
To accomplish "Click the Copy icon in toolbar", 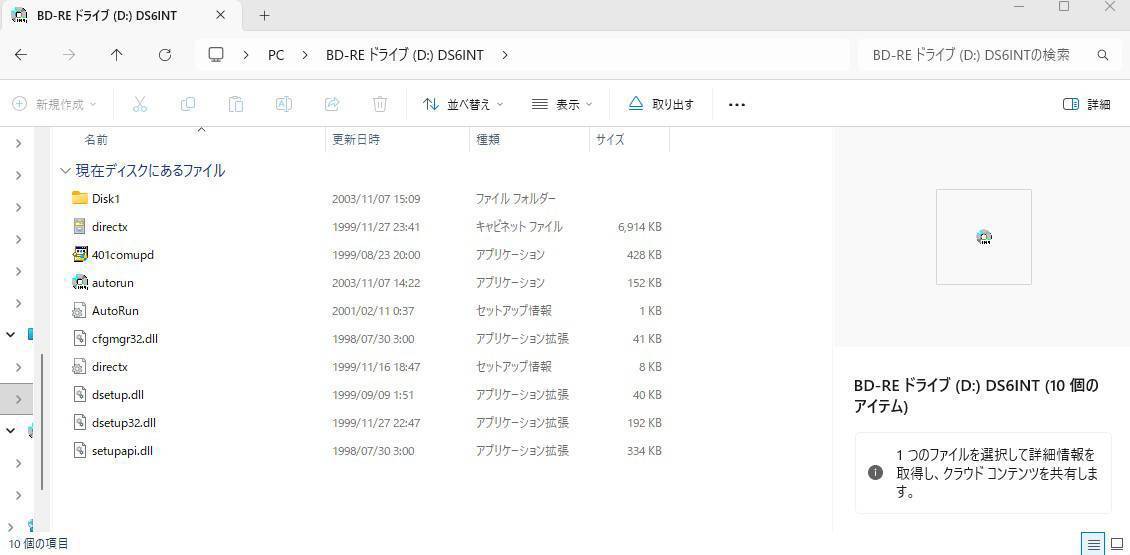I will [188, 105].
